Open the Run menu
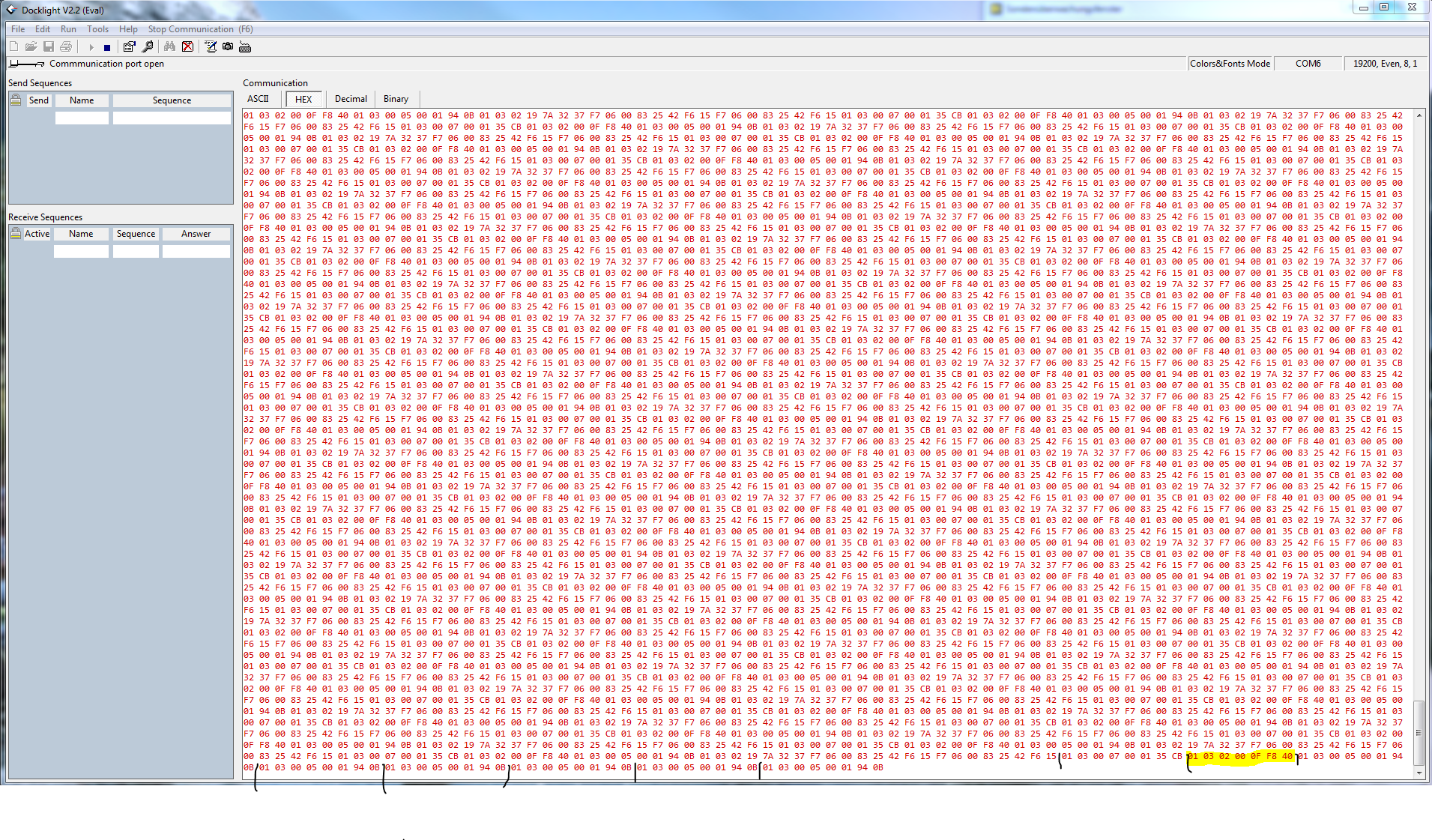Screen dimensions: 1432x840 click(x=68, y=29)
